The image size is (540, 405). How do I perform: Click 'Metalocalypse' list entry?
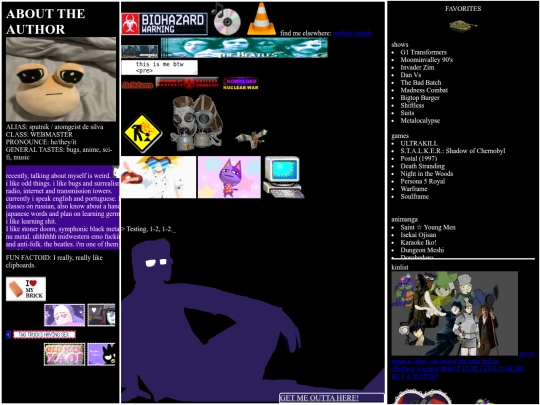point(420,121)
